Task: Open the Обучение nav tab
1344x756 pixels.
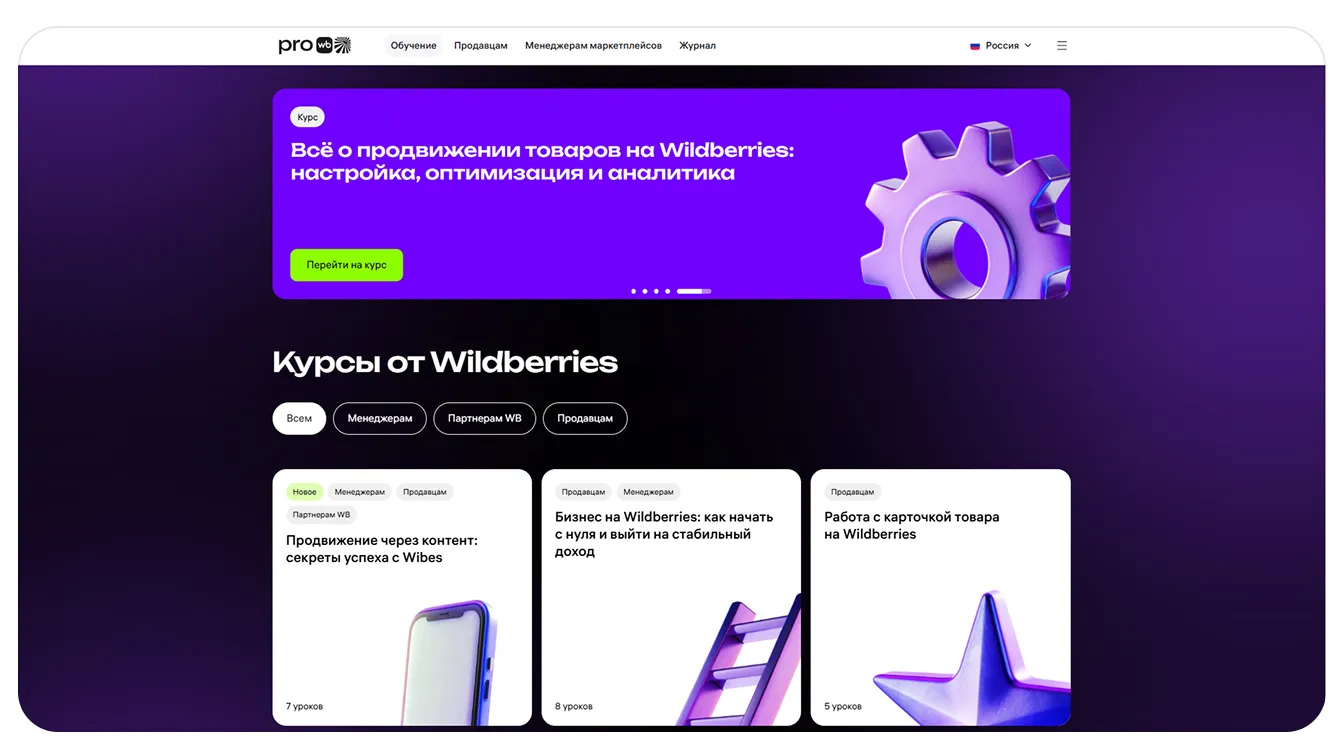Action: (x=414, y=46)
